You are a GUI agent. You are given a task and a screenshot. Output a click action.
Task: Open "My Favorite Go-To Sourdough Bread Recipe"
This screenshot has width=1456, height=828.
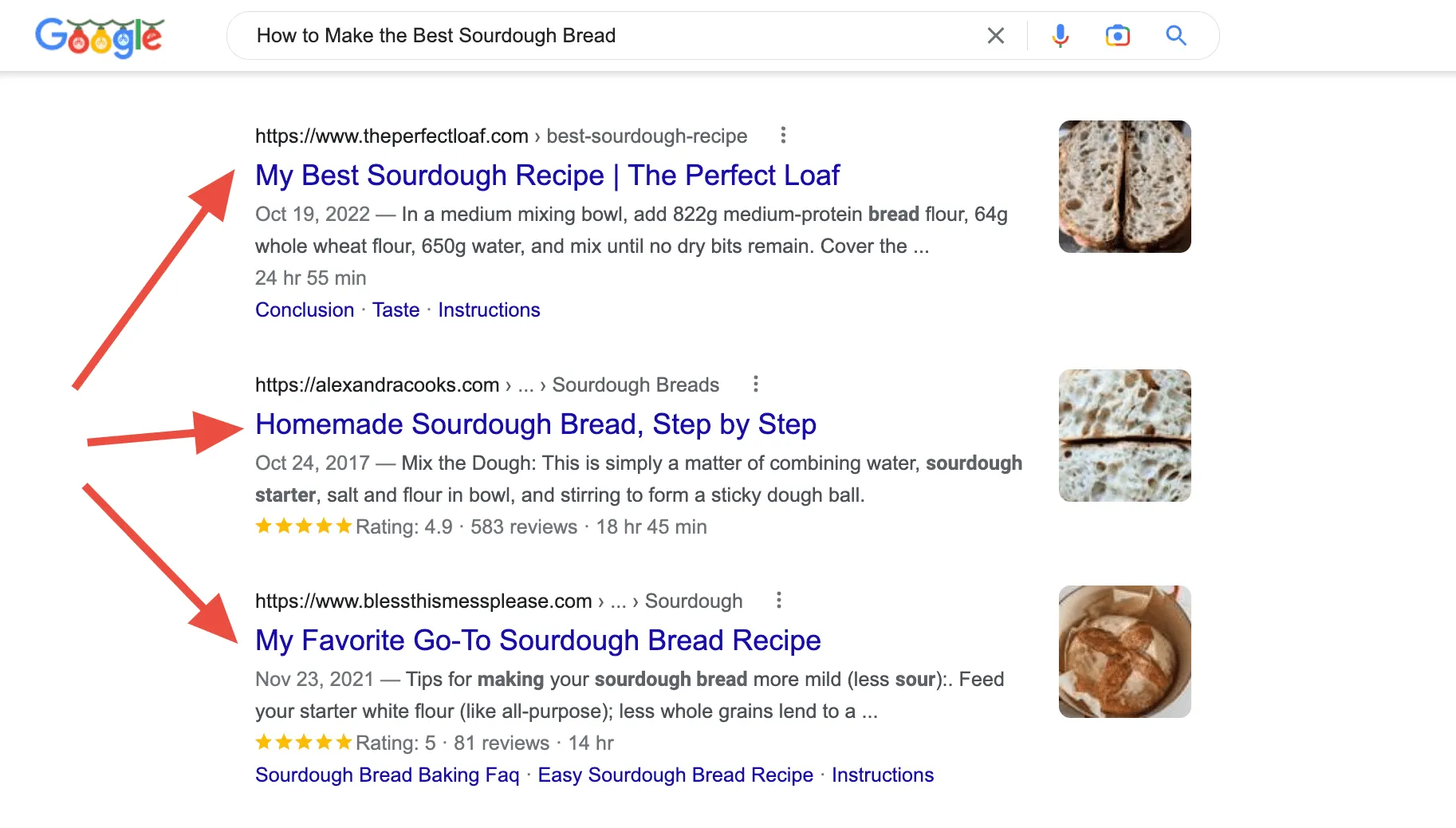[537, 640]
